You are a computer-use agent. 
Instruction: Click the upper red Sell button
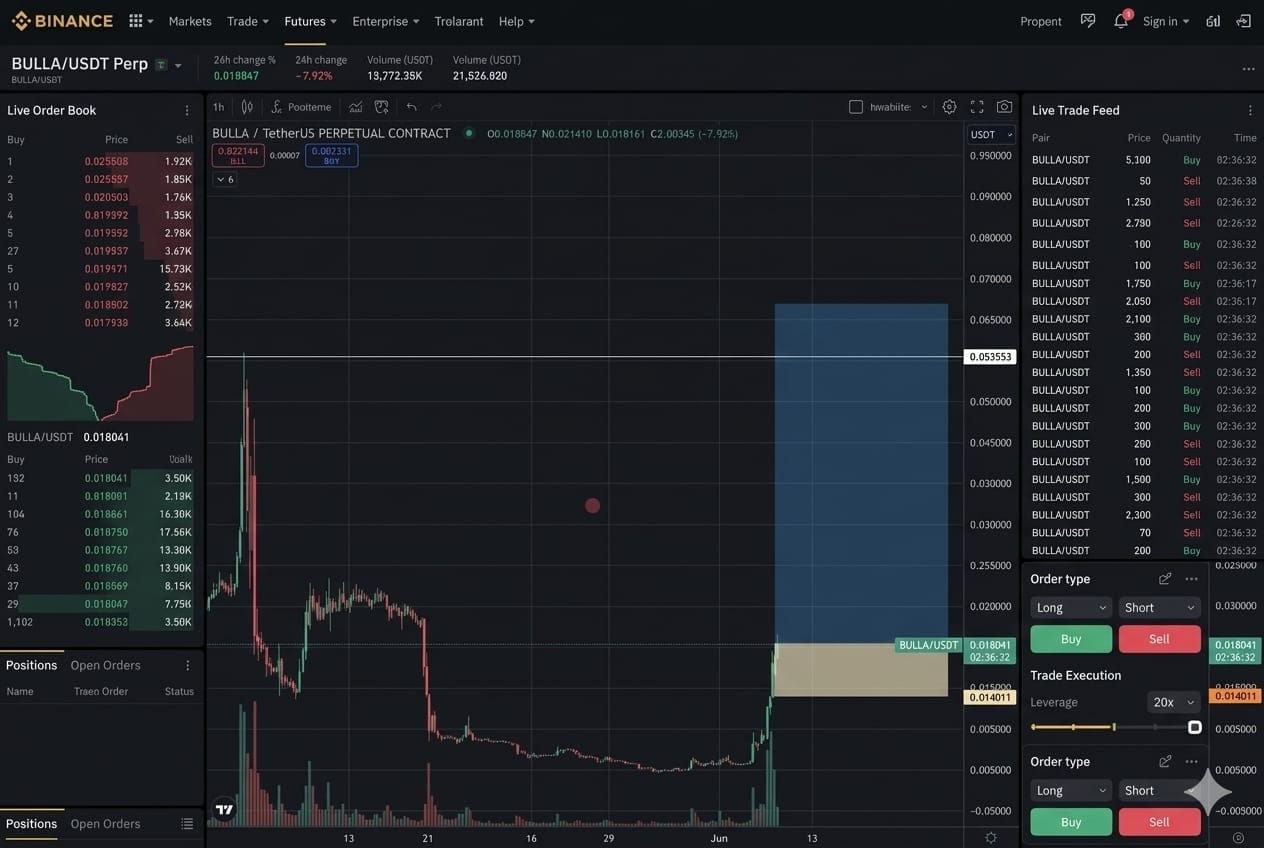coord(1160,639)
